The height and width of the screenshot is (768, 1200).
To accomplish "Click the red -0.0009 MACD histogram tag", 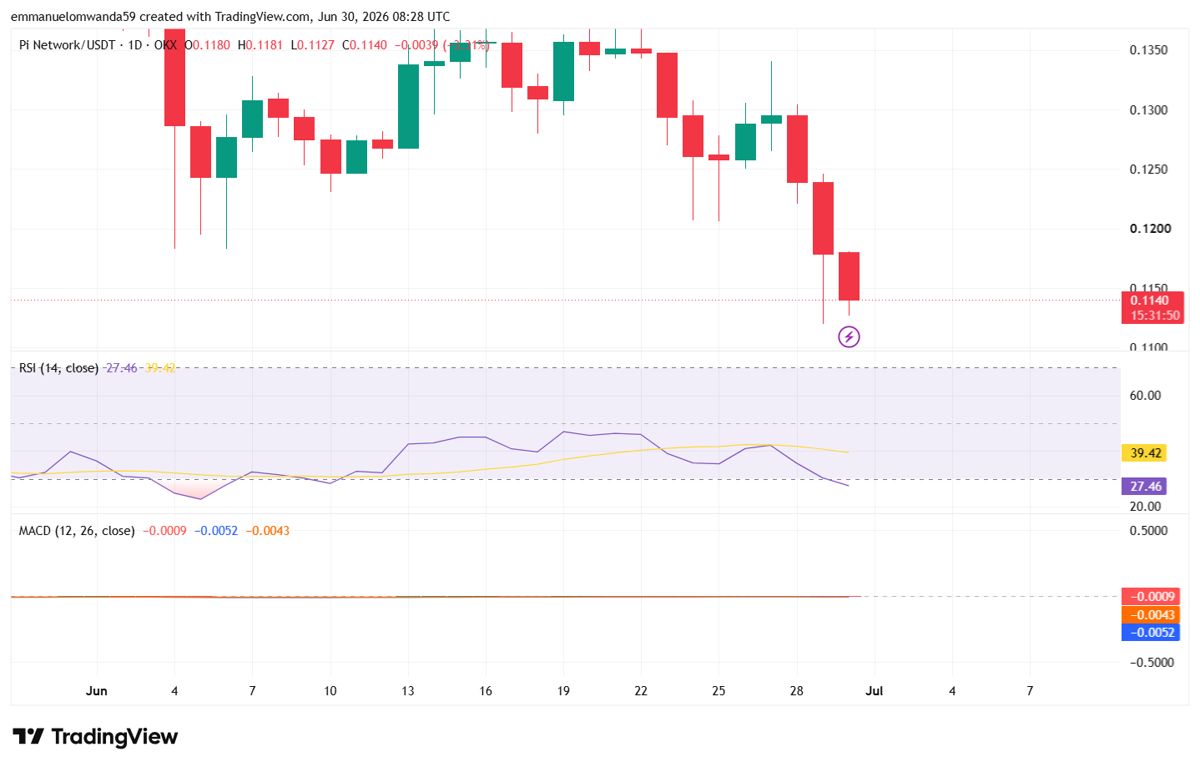I will coord(1151,596).
